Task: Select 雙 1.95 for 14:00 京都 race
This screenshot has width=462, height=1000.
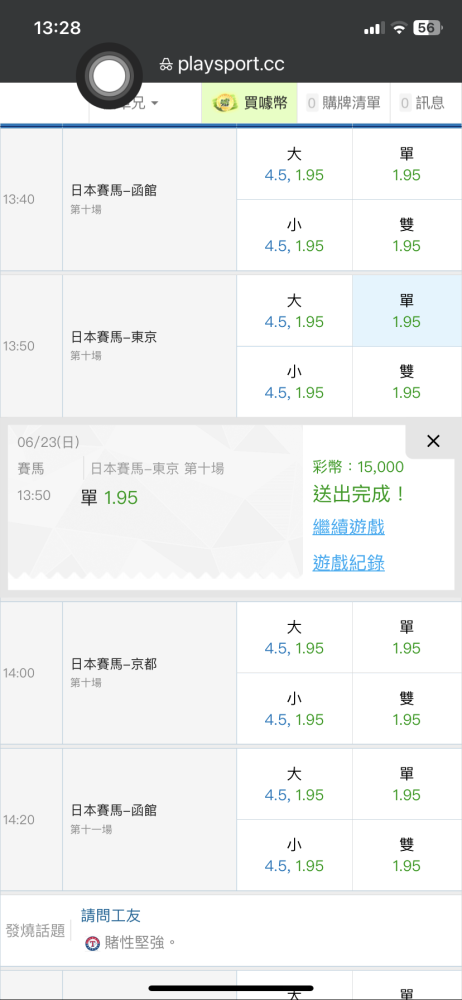Action: (x=407, y=709)
